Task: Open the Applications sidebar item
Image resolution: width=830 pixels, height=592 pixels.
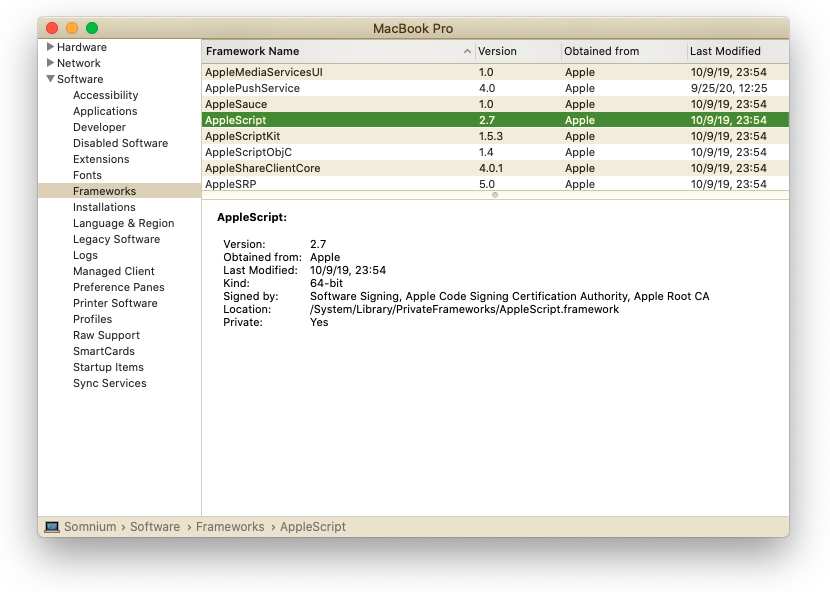Action: (x=105, y=111)
